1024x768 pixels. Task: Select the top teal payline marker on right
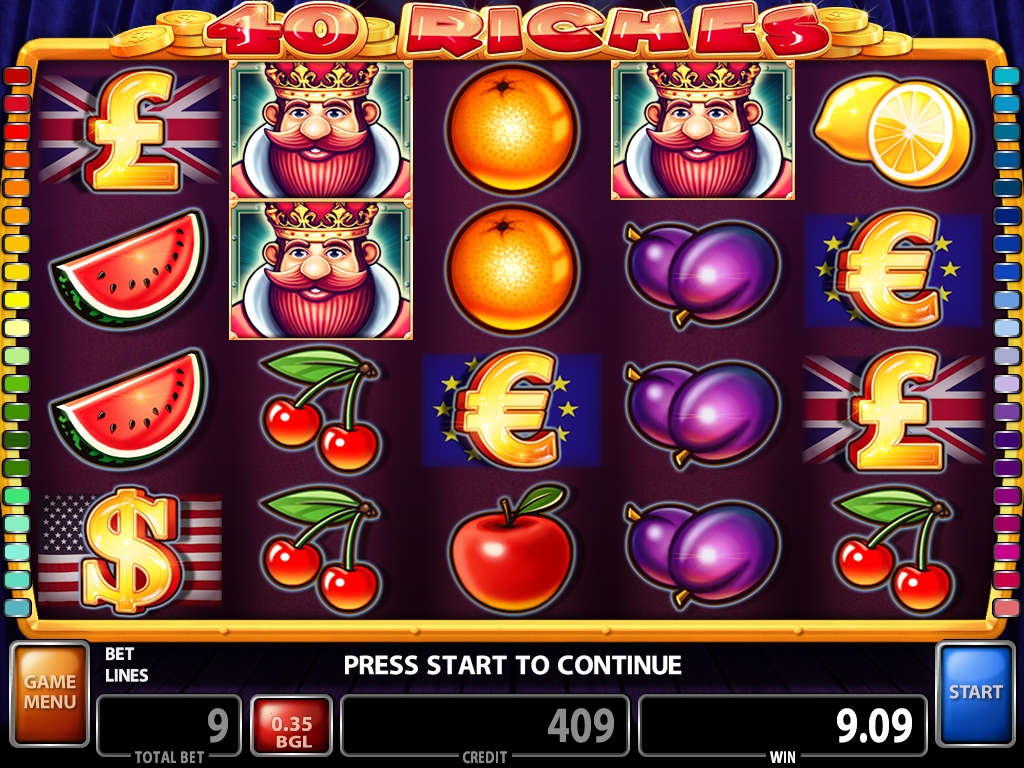click(x=1006, y=76)
